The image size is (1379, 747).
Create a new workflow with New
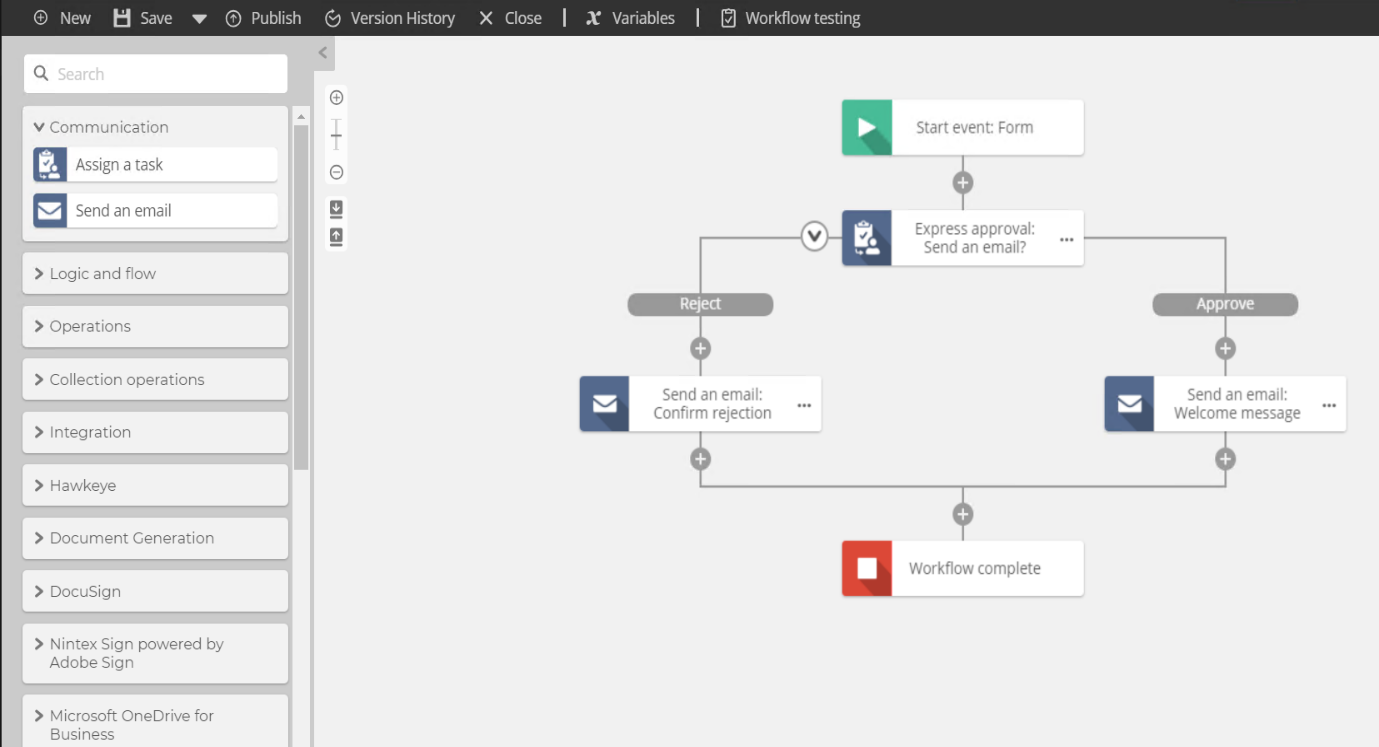pos(62,17)
